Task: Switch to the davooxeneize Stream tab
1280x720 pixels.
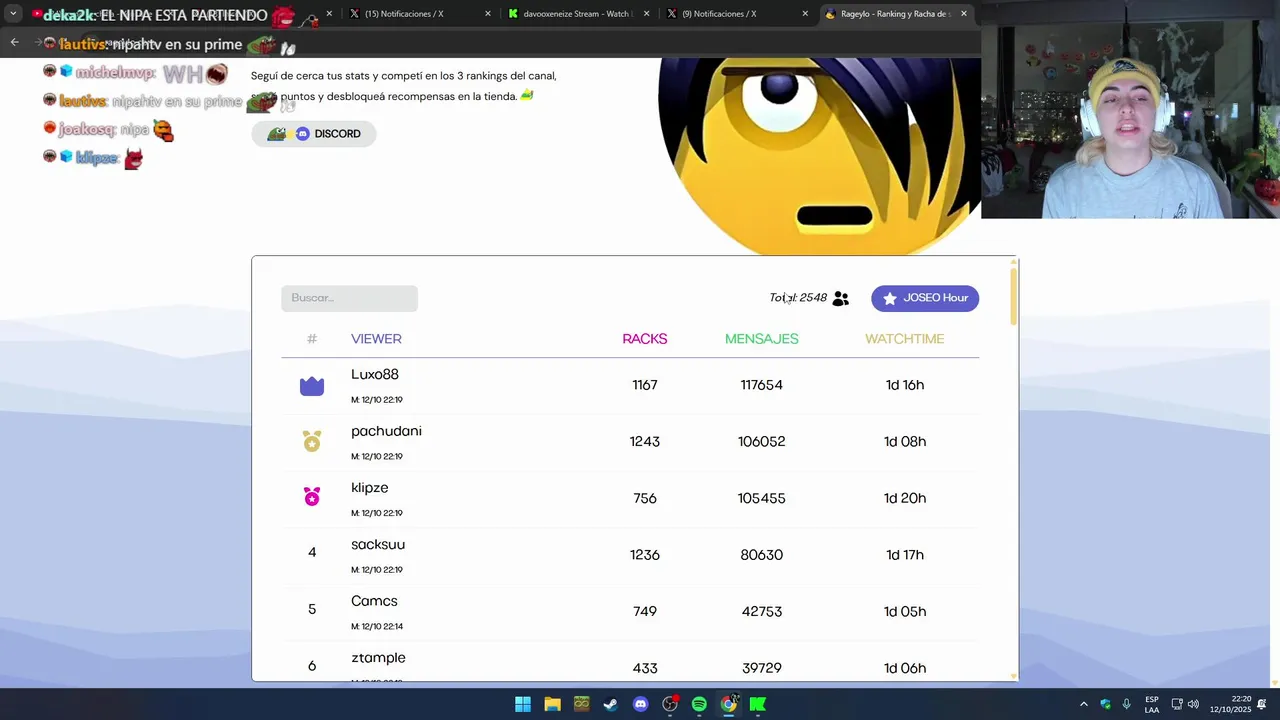Action: (x=578, y=14)
